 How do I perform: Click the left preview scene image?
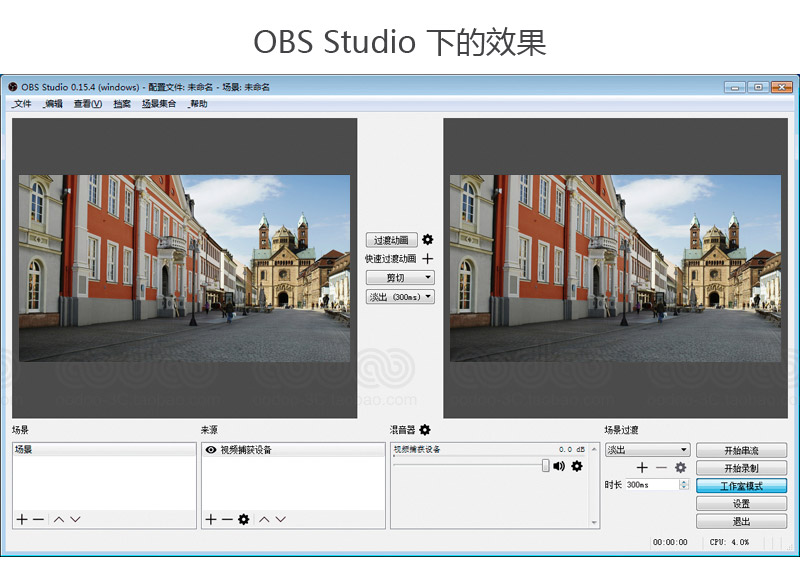coord(185,268)
